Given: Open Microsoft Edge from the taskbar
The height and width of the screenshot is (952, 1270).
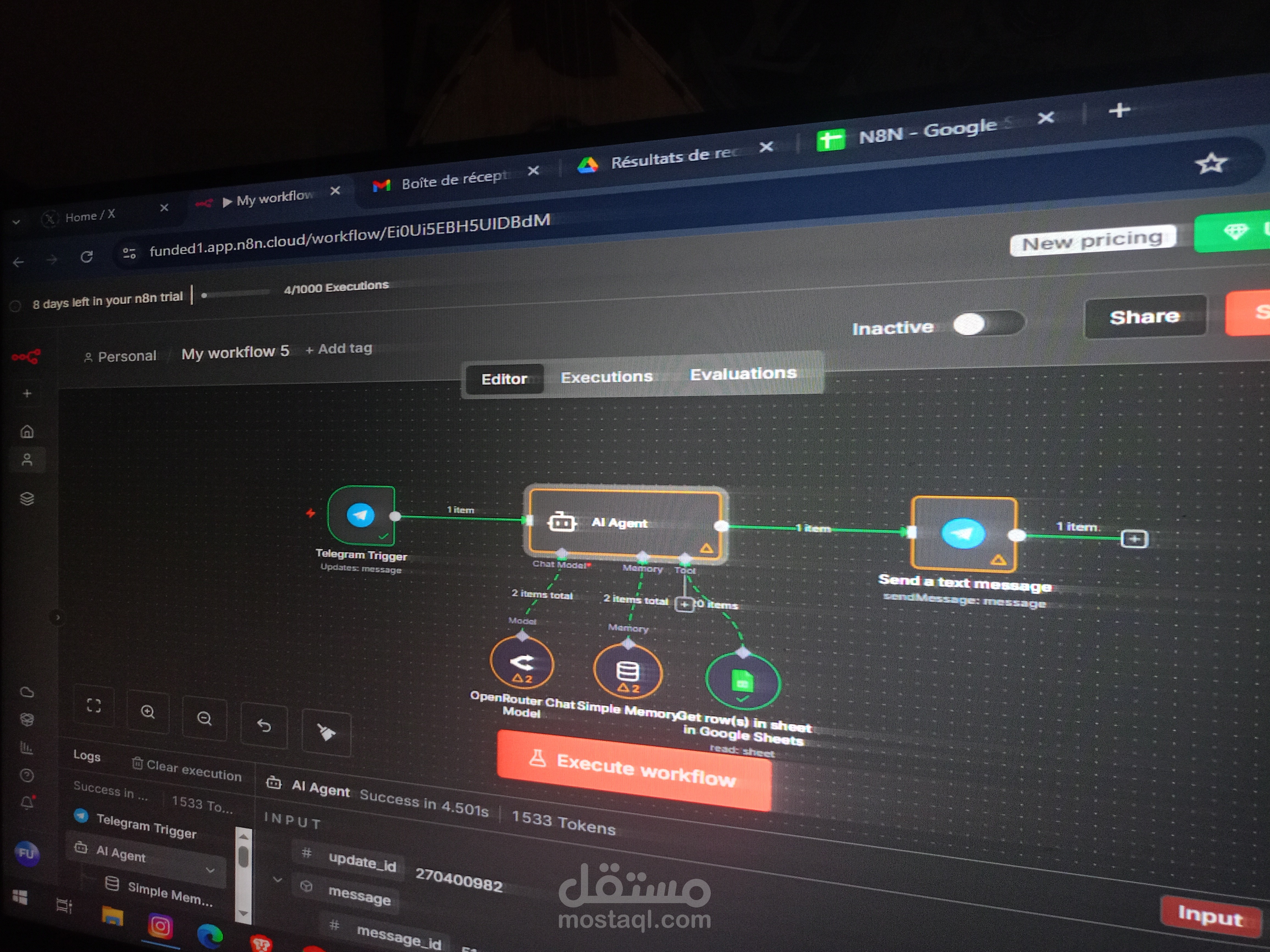Looking at the screenshot, I should pos(210,935).
